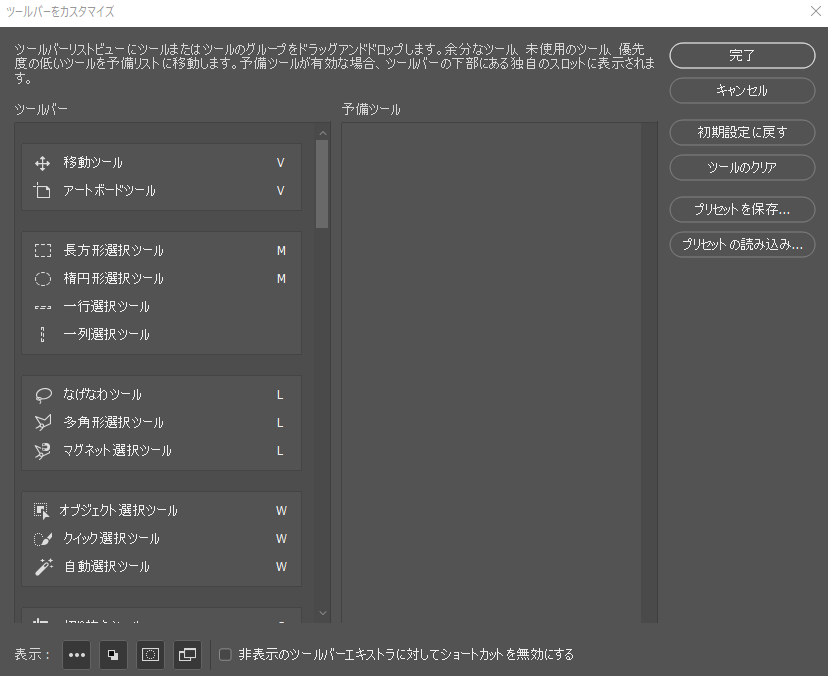This screenshot has height=676, width=828.
Task: Open プリセットの読み込み... dialog
Action: [x=742, y=245]
